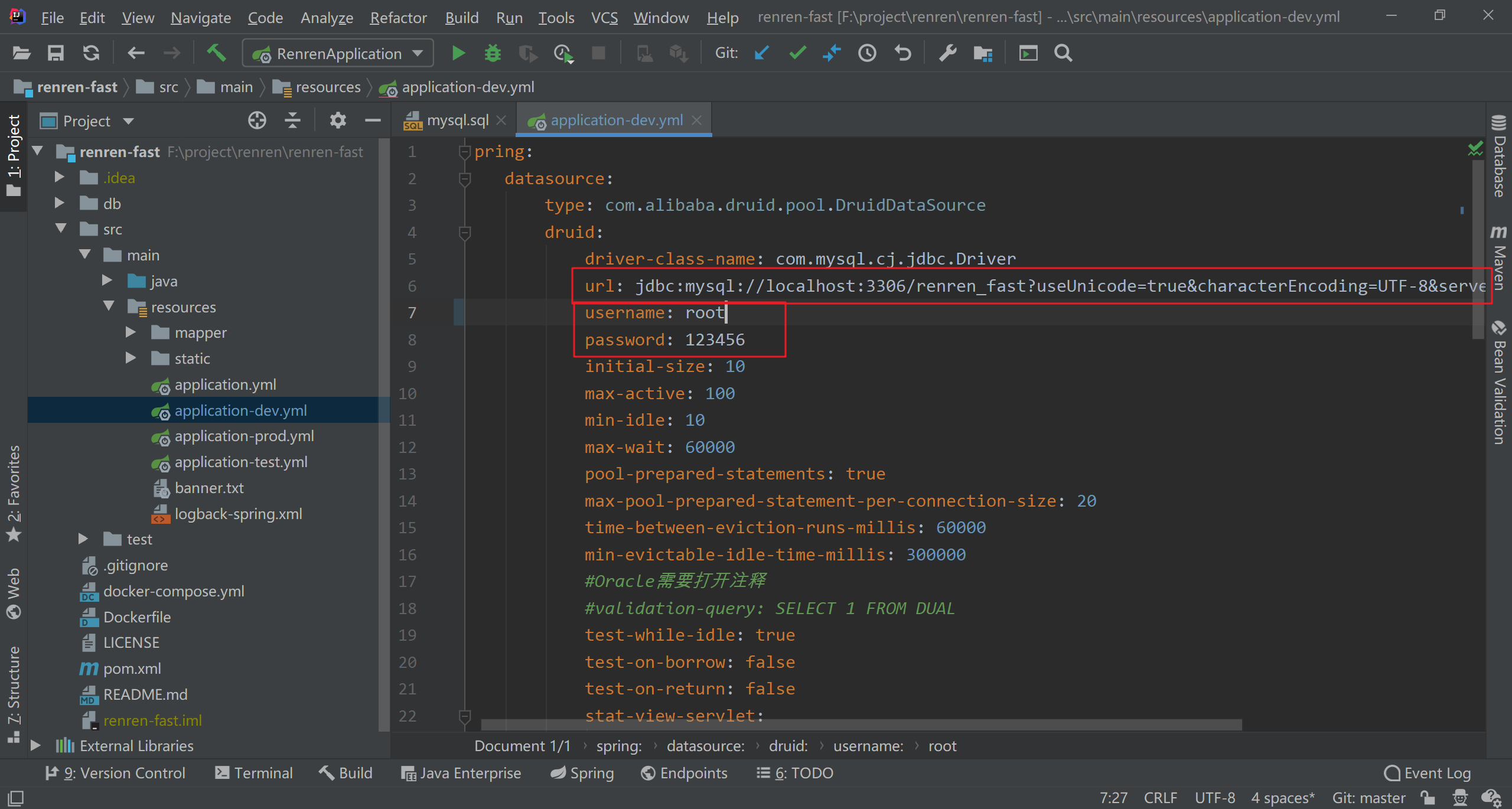Expand the .idea folder
The image size is (1512, 809).
tap(59, 177)
